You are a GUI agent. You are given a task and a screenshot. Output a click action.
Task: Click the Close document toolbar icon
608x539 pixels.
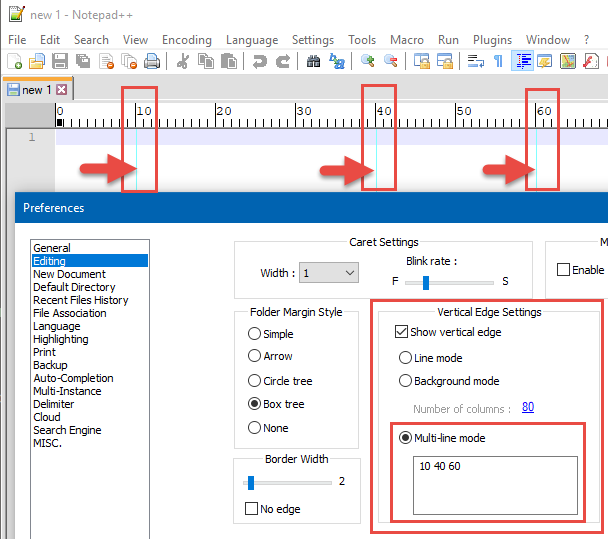click(x=106, y=61)
